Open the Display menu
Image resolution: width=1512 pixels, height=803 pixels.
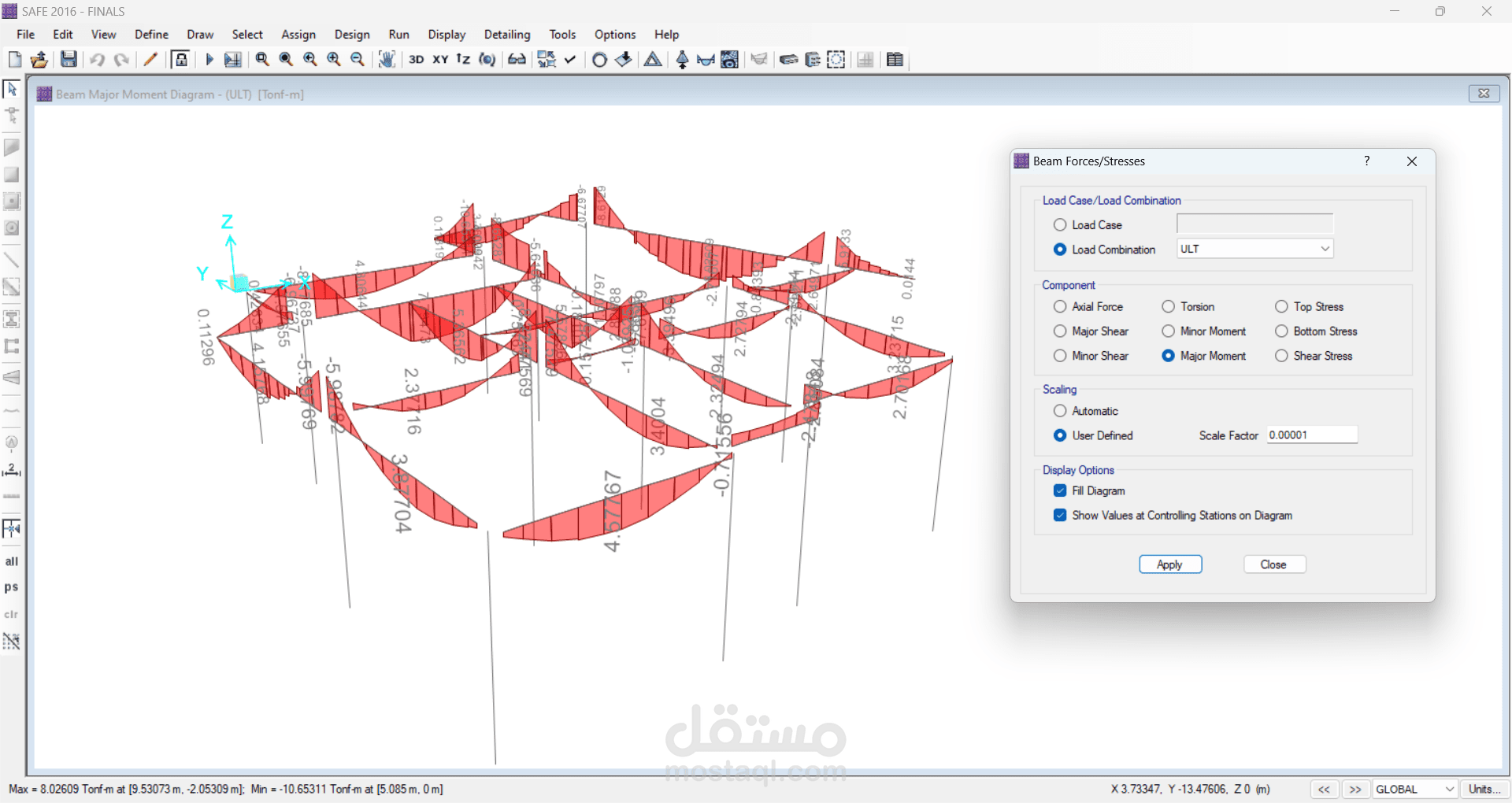(x=447, y=35)
